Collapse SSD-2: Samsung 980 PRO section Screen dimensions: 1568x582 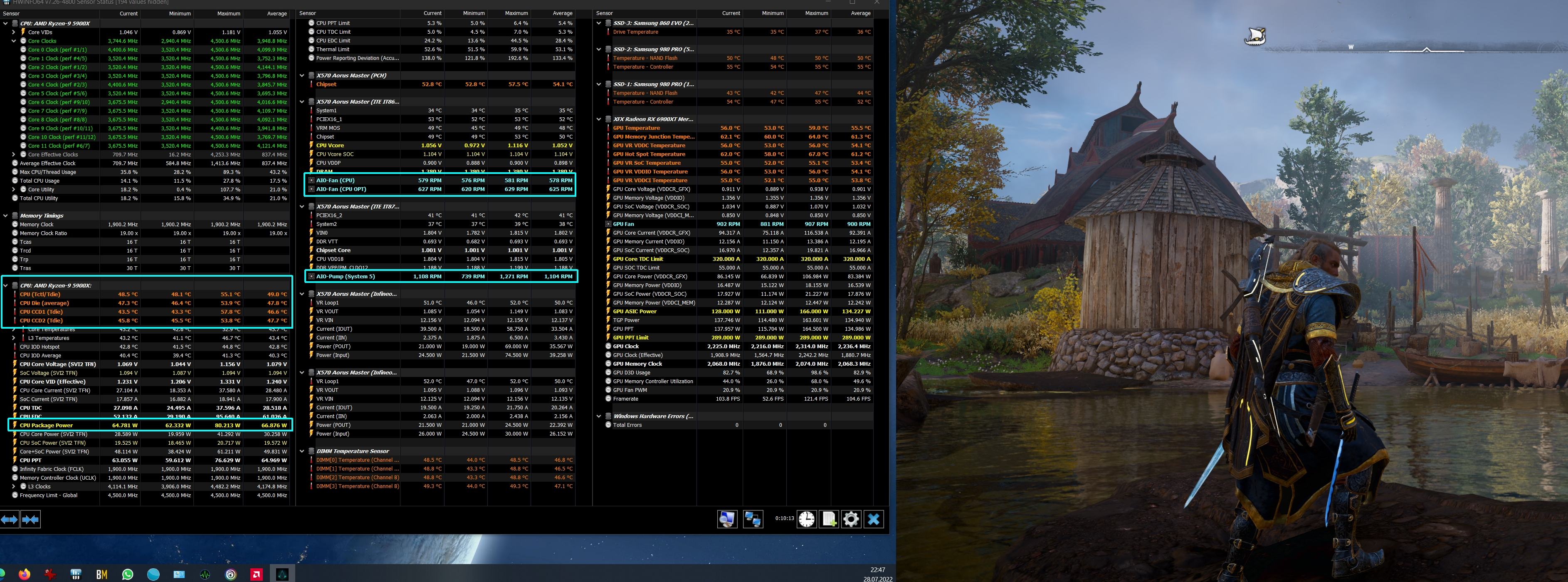click(x=599, y=50)
